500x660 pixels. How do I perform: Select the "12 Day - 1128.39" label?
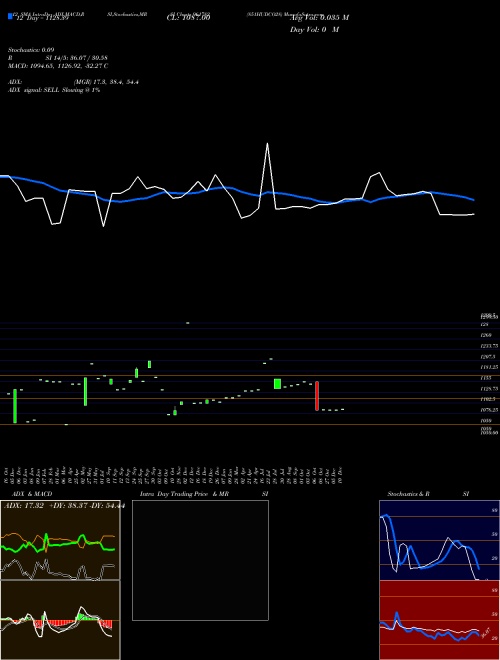(x=42, y=18)
